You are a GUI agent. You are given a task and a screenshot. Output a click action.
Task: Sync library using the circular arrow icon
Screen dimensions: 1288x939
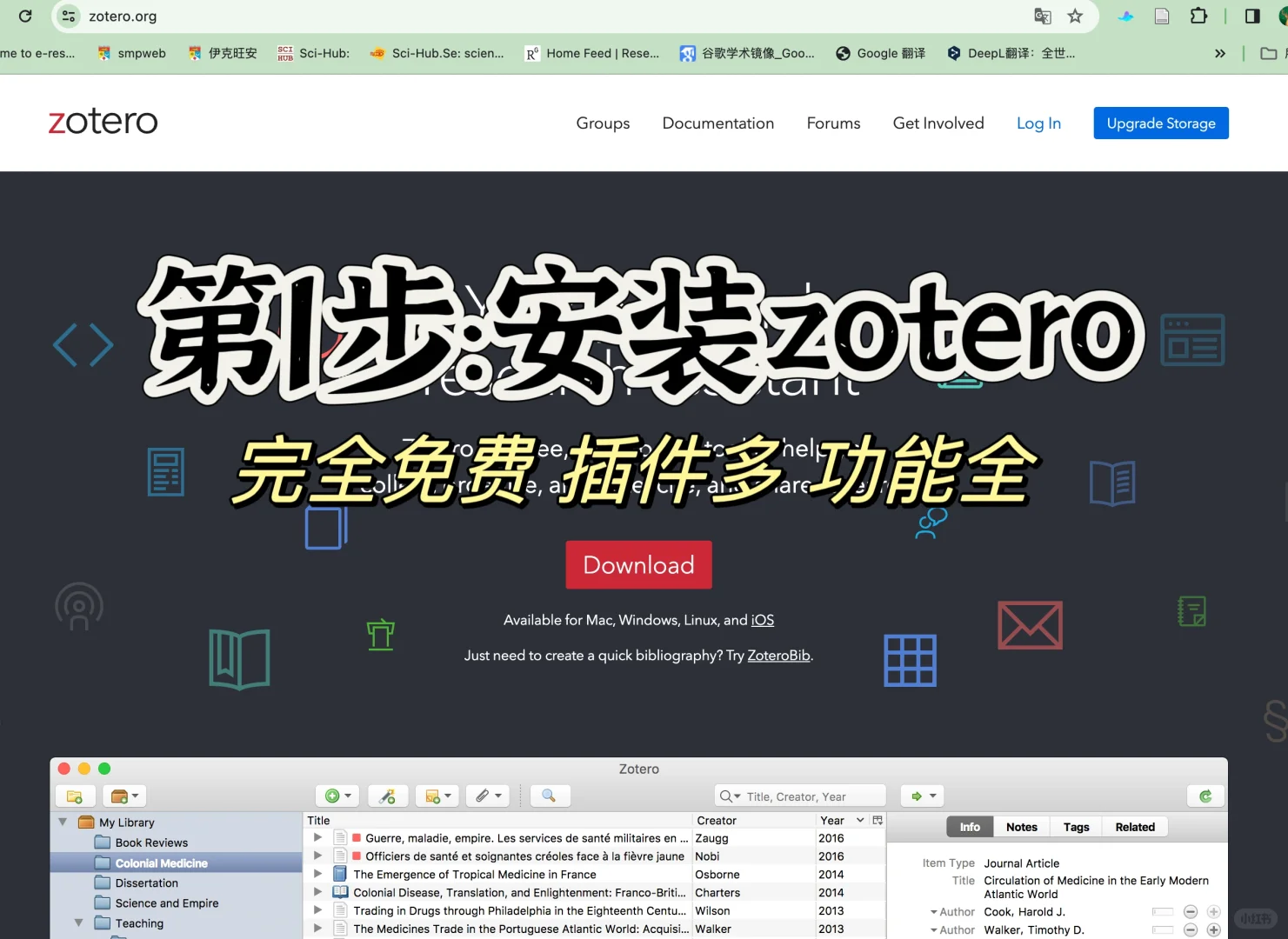point(1205,796)
